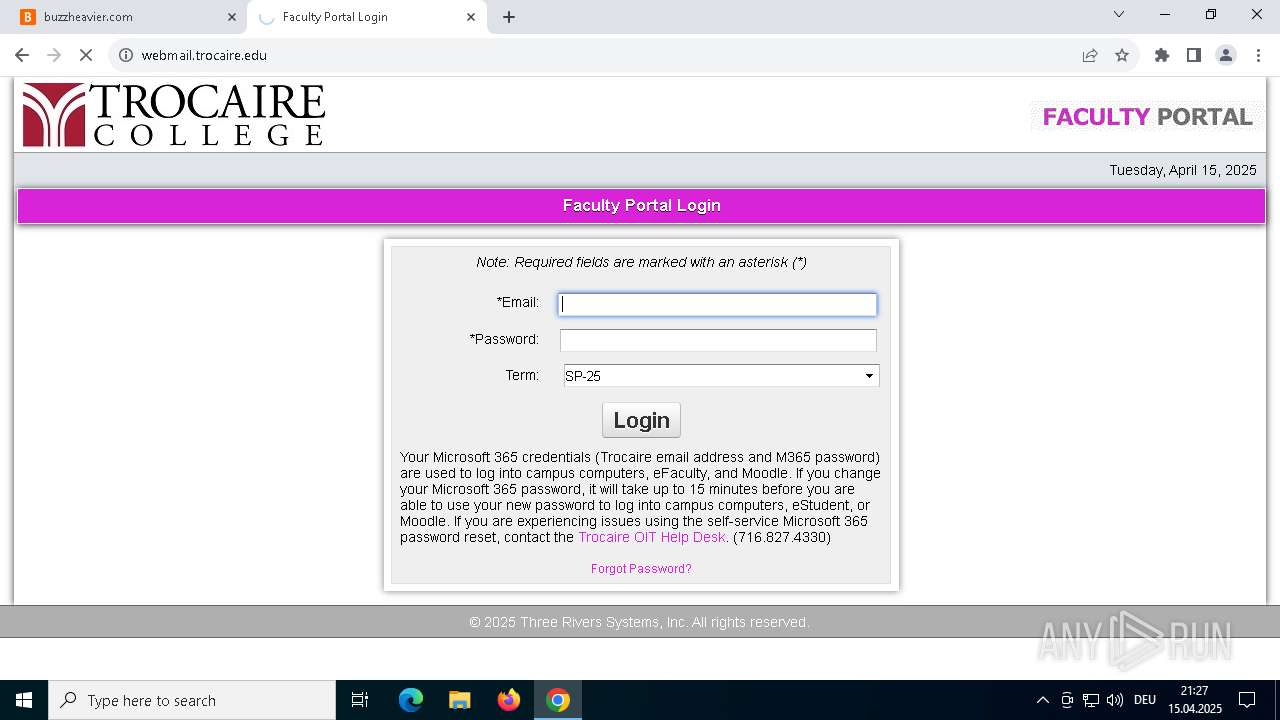Bookmark this page with the star icon

[x=1122, y=55]
